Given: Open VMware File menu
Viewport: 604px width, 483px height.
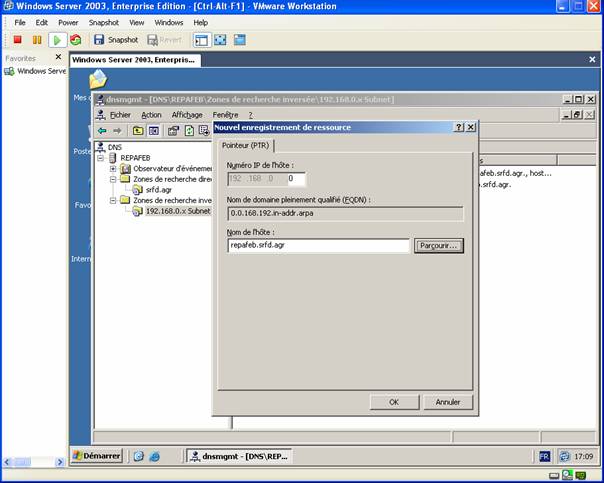Looking at the screenshot, I should [x=20, y=23].
